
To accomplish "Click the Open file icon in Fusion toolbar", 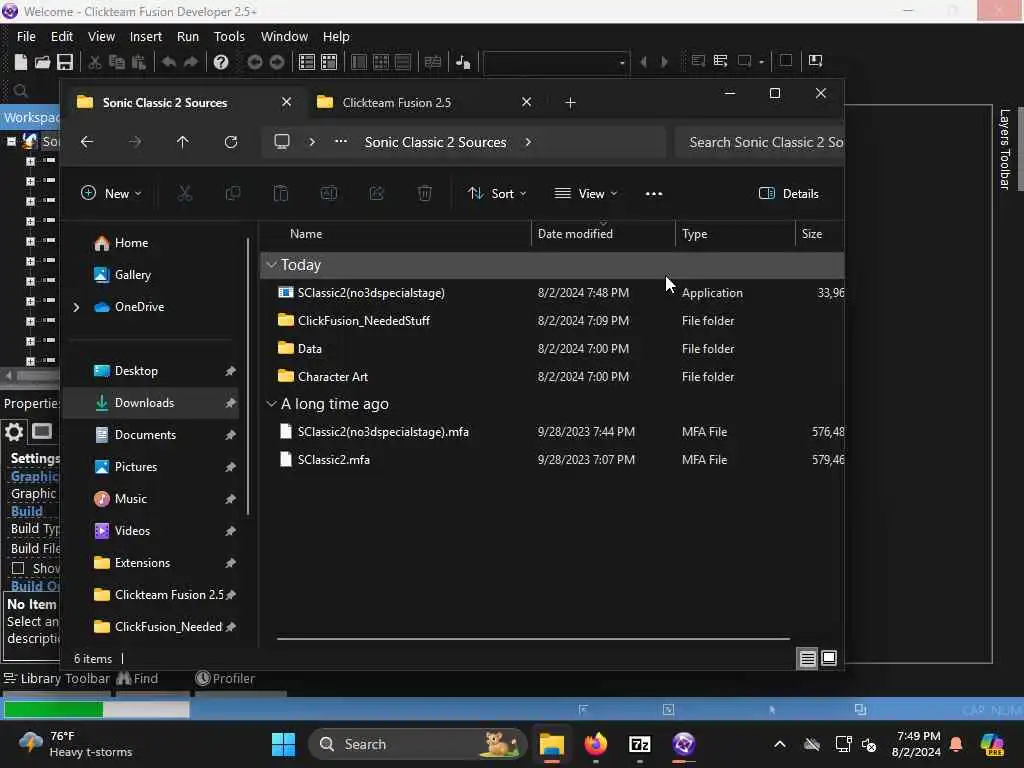I will 42,61.
